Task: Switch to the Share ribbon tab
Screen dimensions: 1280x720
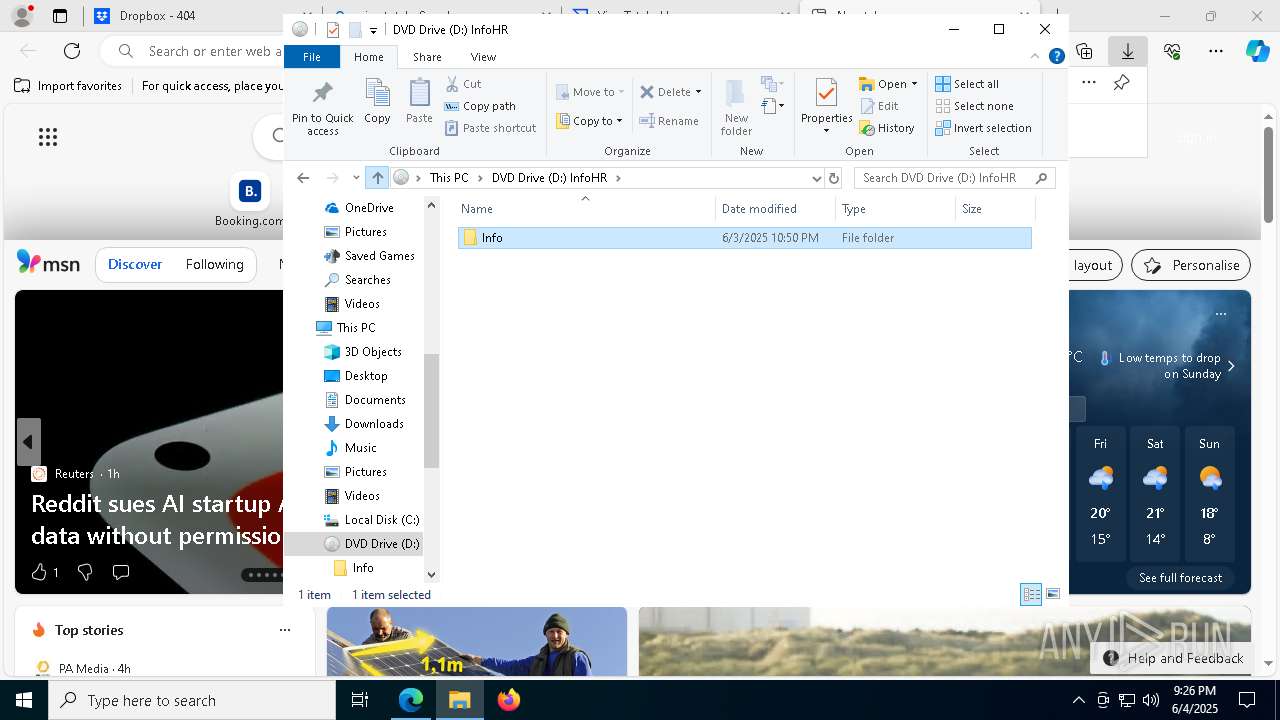Action: point(427,57)
